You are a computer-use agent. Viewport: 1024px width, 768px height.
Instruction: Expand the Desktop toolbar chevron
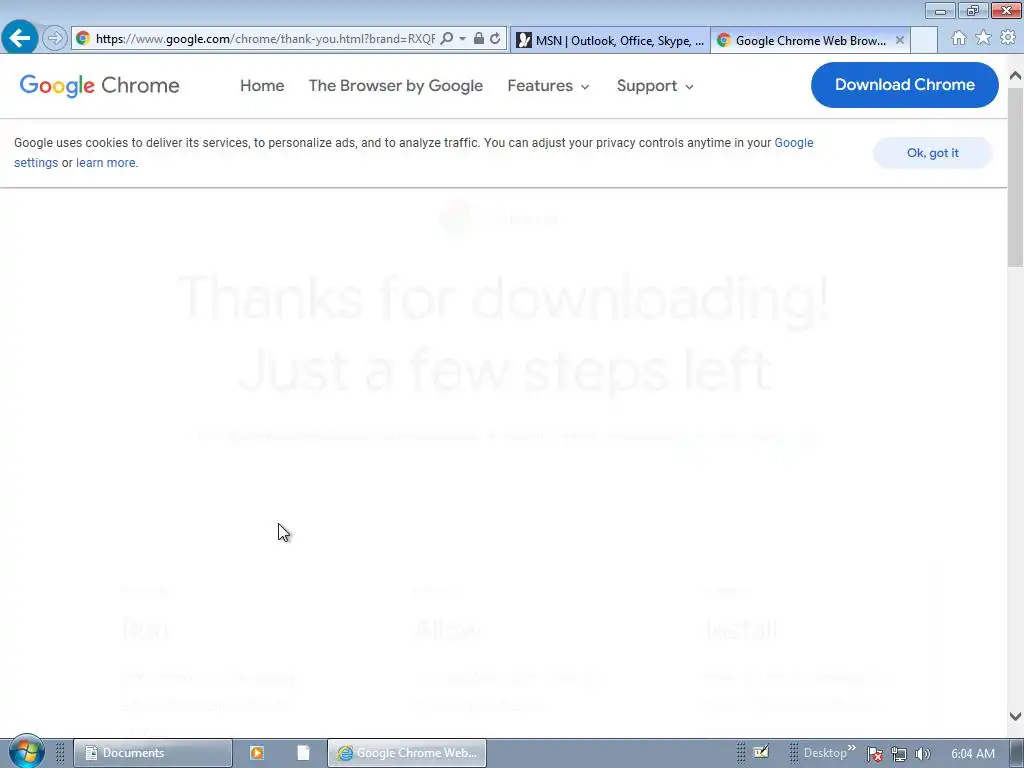point(852,748)
